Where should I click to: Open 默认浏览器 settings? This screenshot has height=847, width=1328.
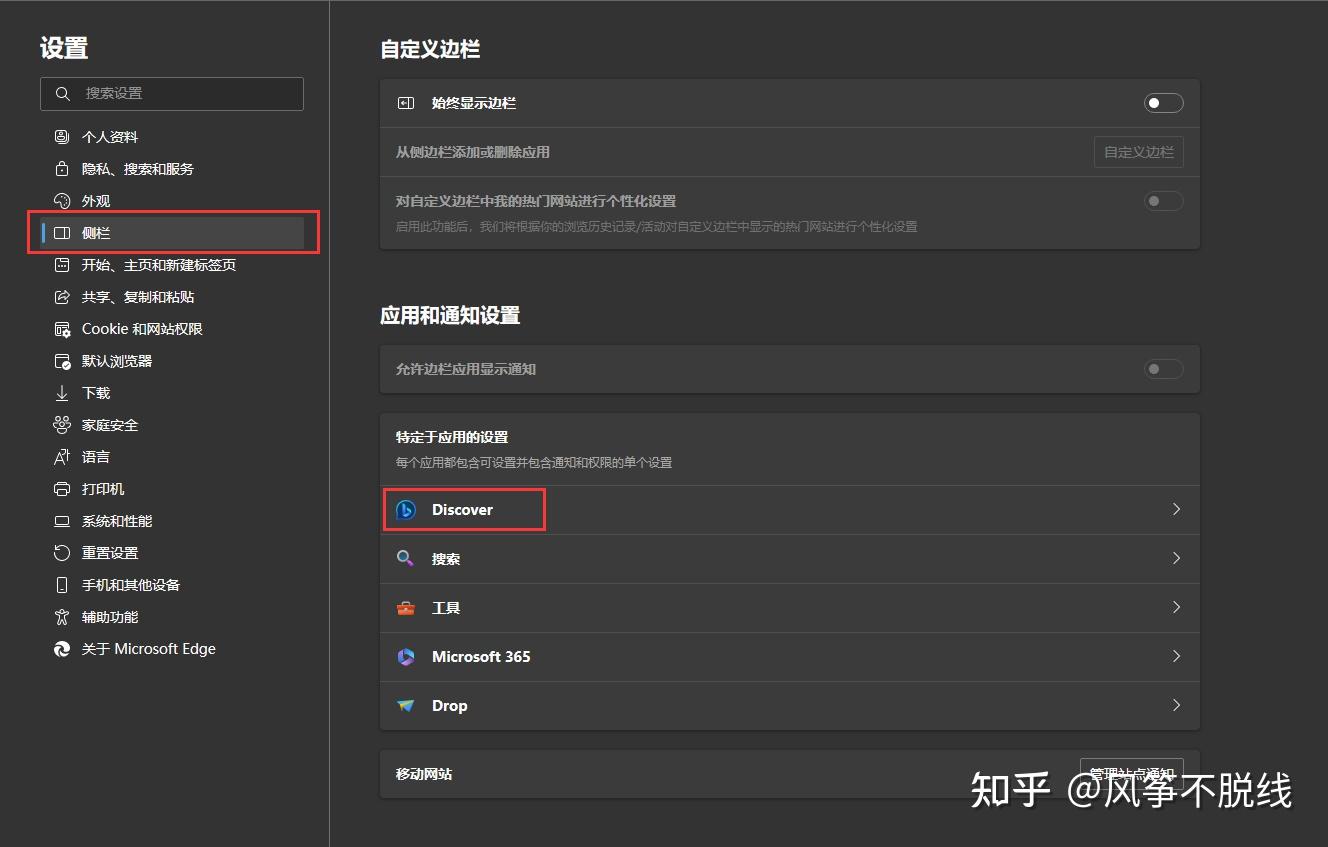(x=117, y=360)
